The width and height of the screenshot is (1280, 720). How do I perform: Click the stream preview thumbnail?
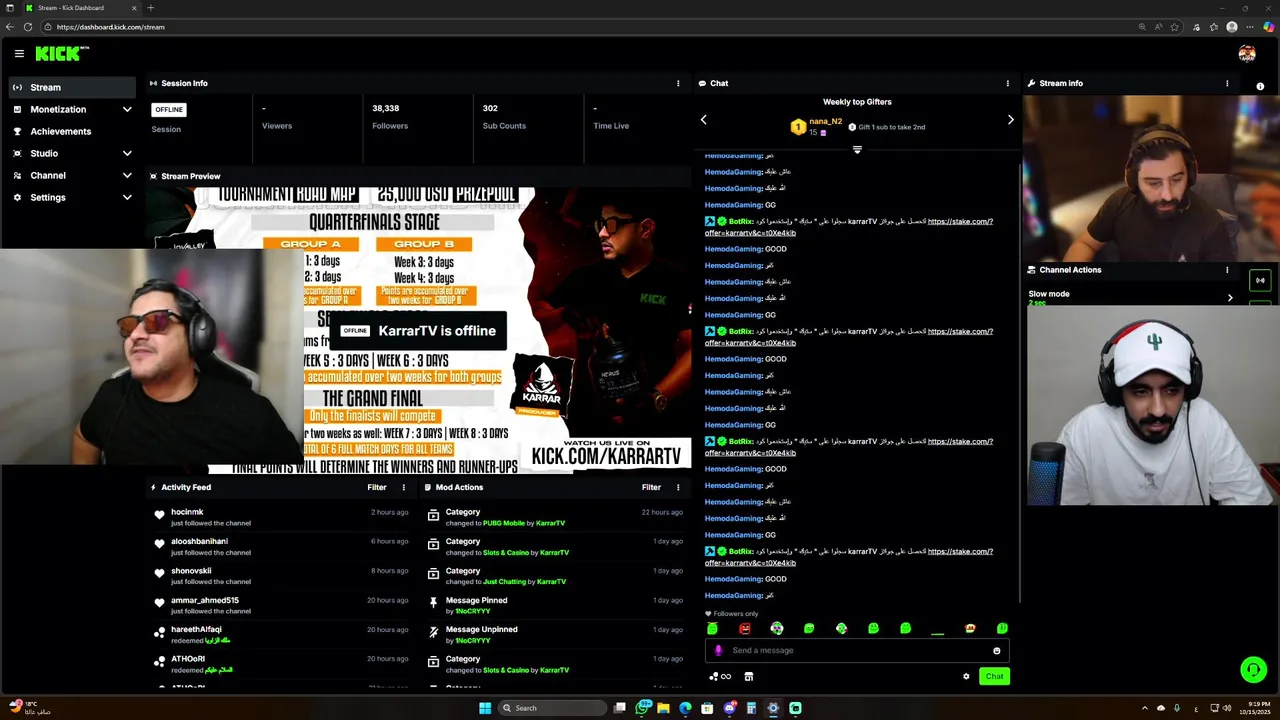(418, 330)
